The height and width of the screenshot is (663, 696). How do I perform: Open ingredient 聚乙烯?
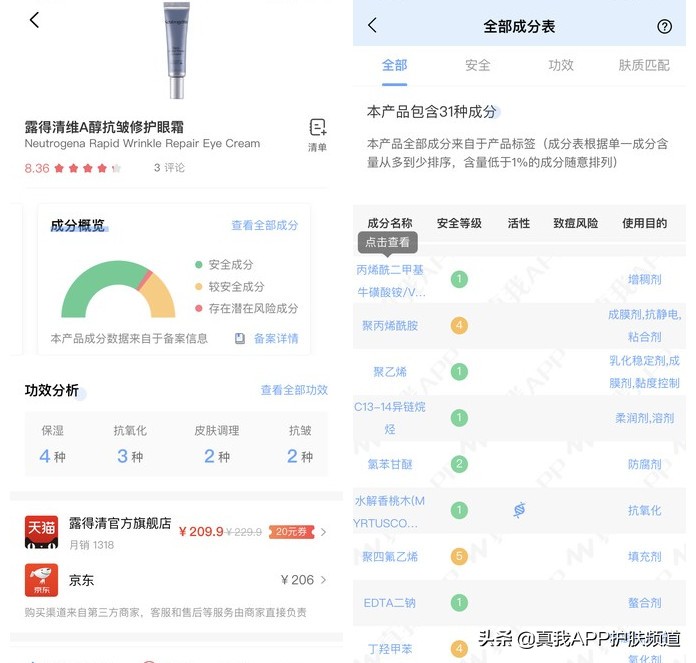(x=390, y=372)
